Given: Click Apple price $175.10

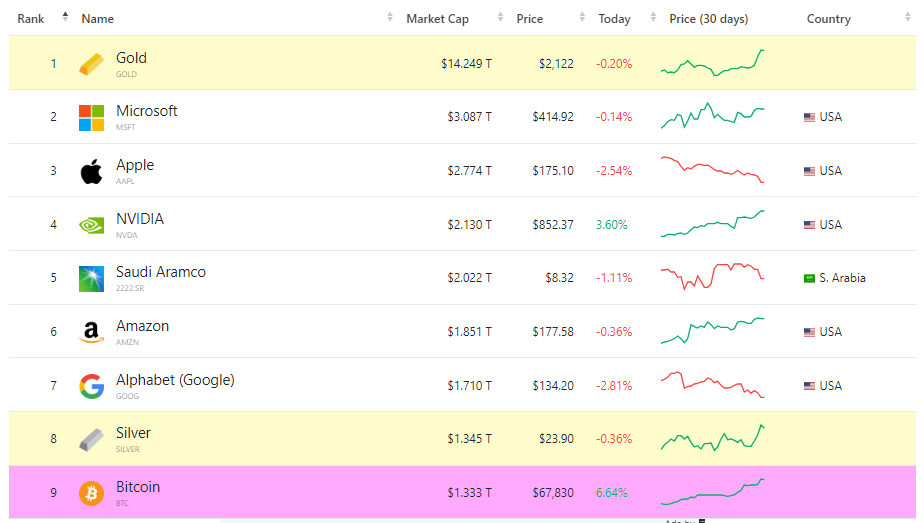Looking at the screenshot, I should coord(553,171).
